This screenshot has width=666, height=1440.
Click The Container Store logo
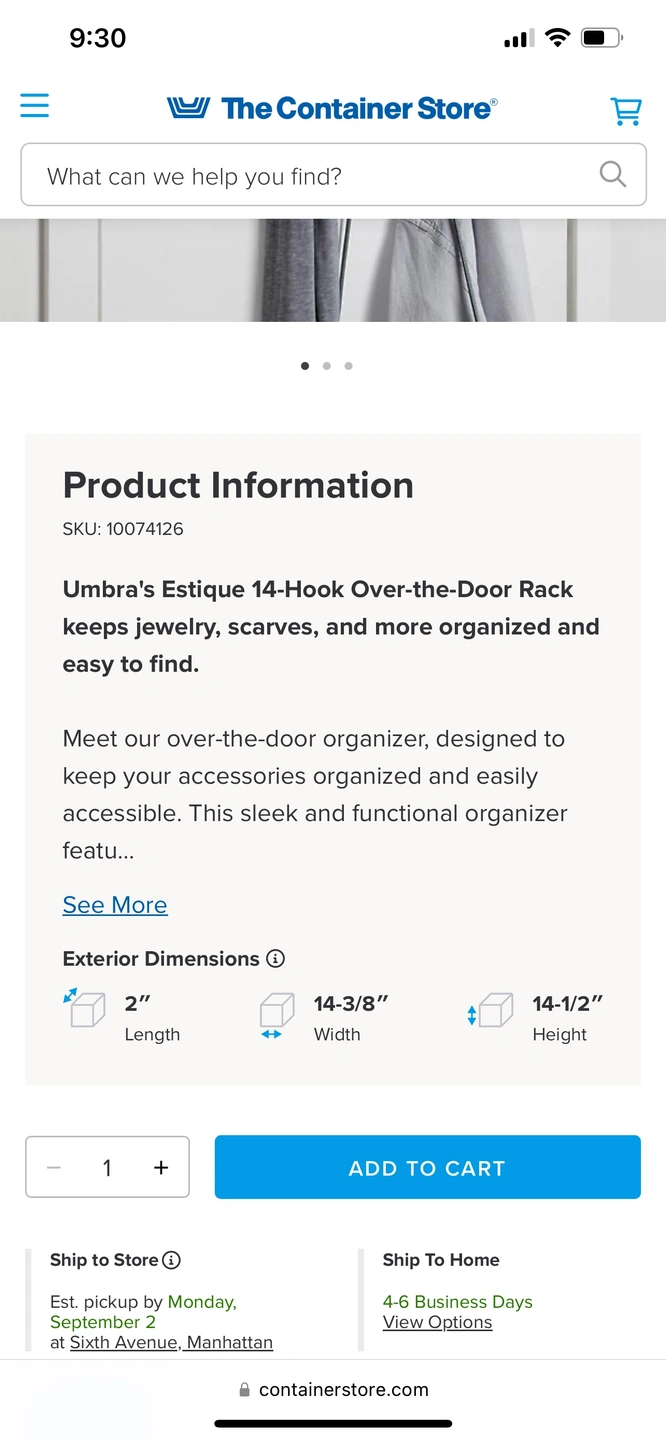332,108
